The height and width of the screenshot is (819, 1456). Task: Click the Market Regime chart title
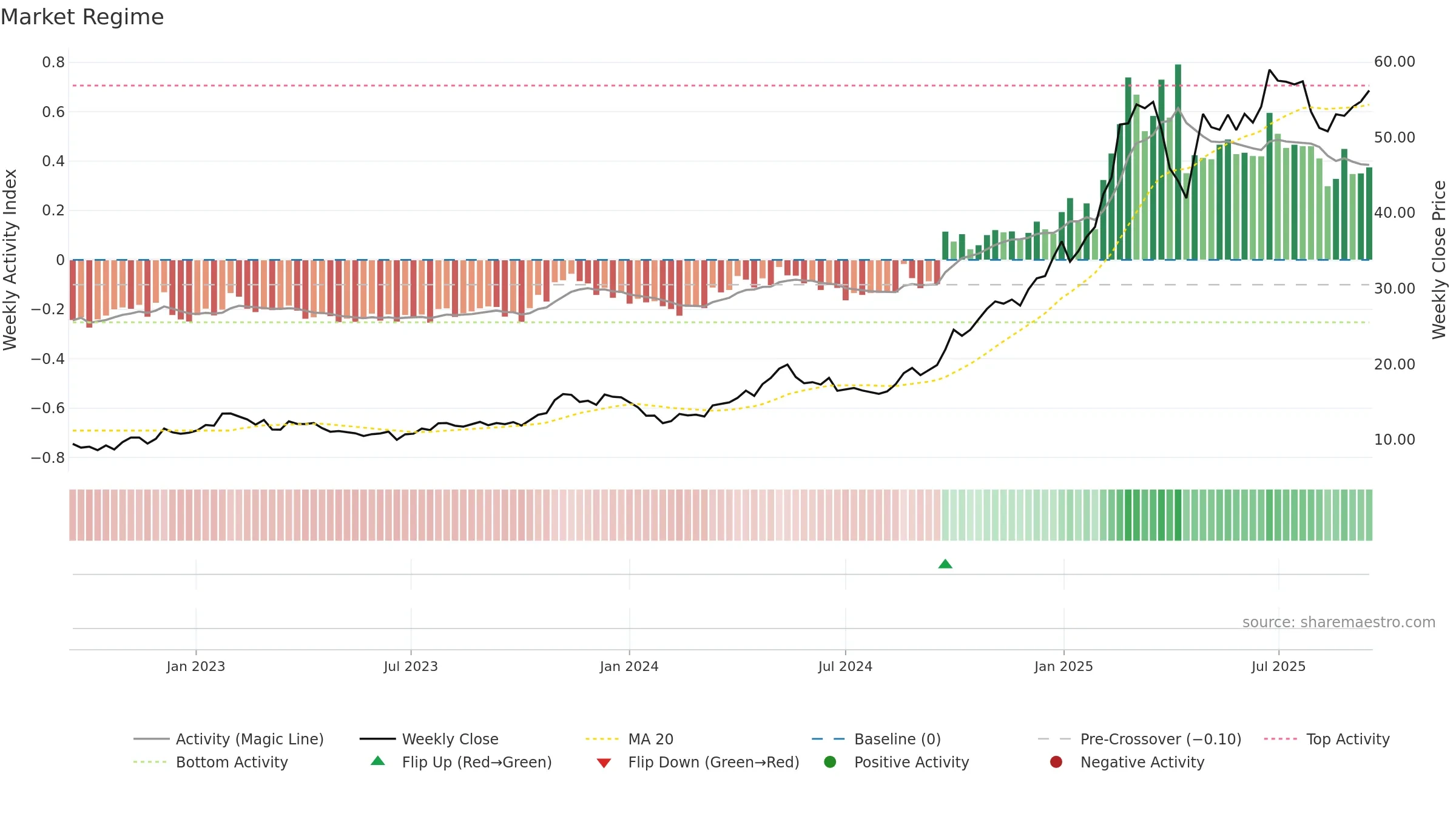(x=82, y=17)
